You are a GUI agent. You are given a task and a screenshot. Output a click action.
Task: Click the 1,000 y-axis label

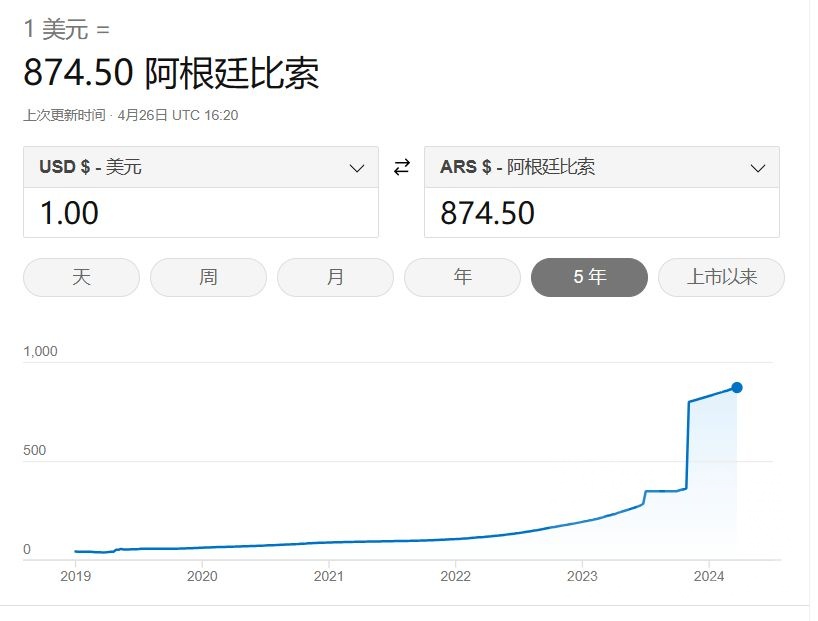pyautogui.click(x=40, y=351)
